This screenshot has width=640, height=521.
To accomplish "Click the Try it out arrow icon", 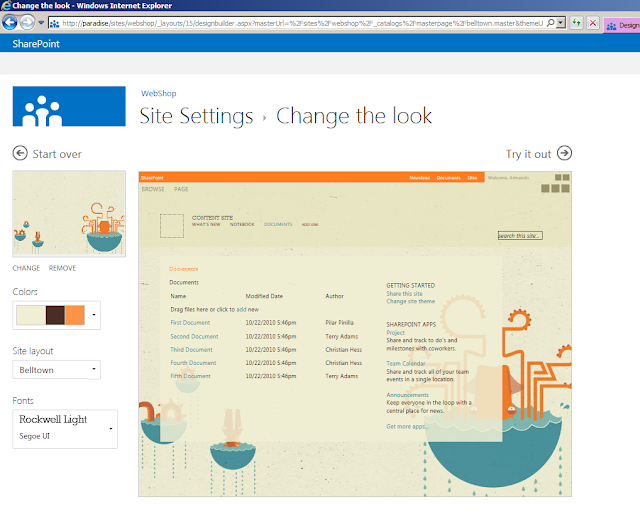I will click(564, 153).
